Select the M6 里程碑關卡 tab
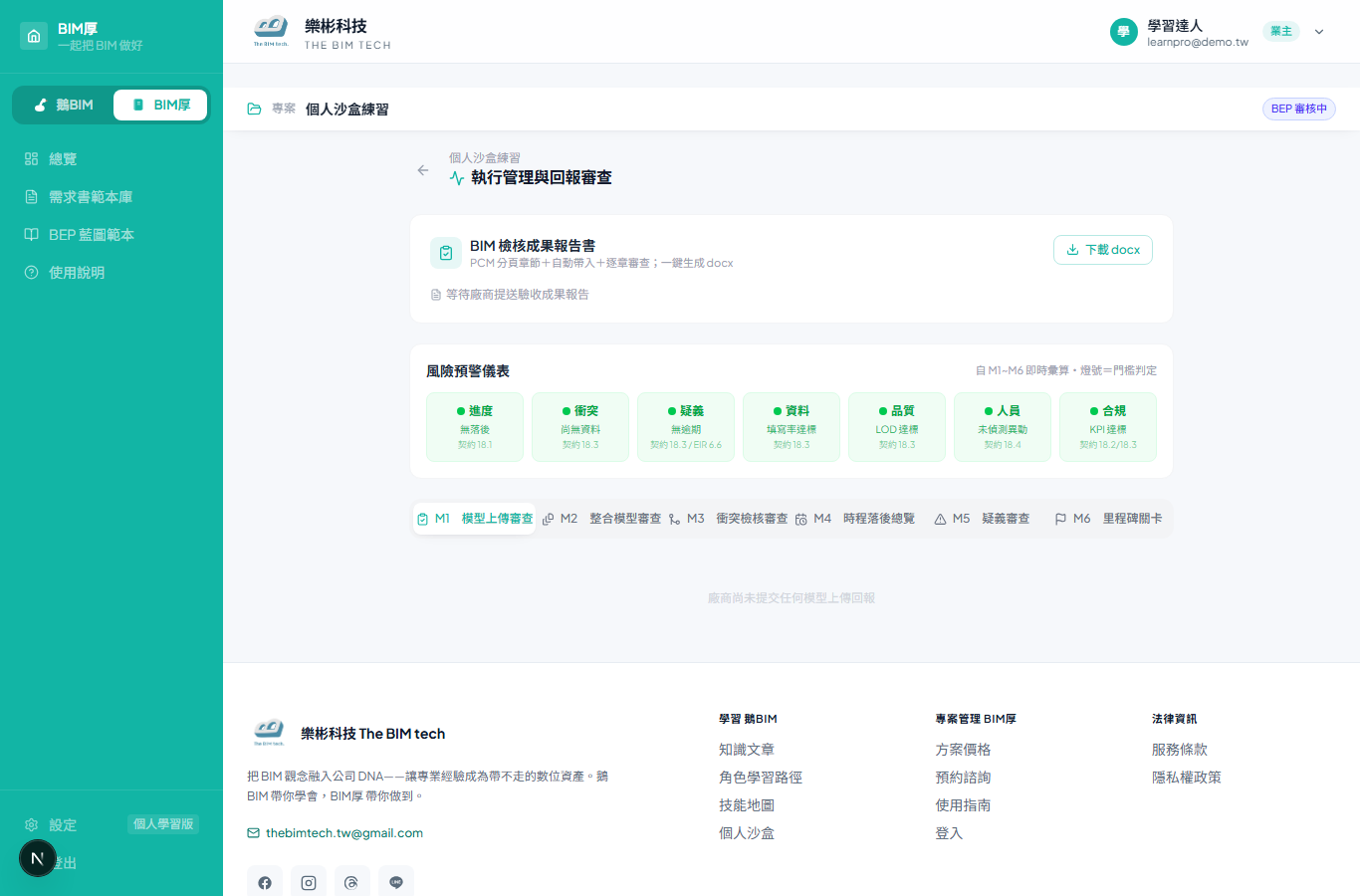Image resolution: width=1360 pixels, height=896 pixels. (x=1107, y=519)
